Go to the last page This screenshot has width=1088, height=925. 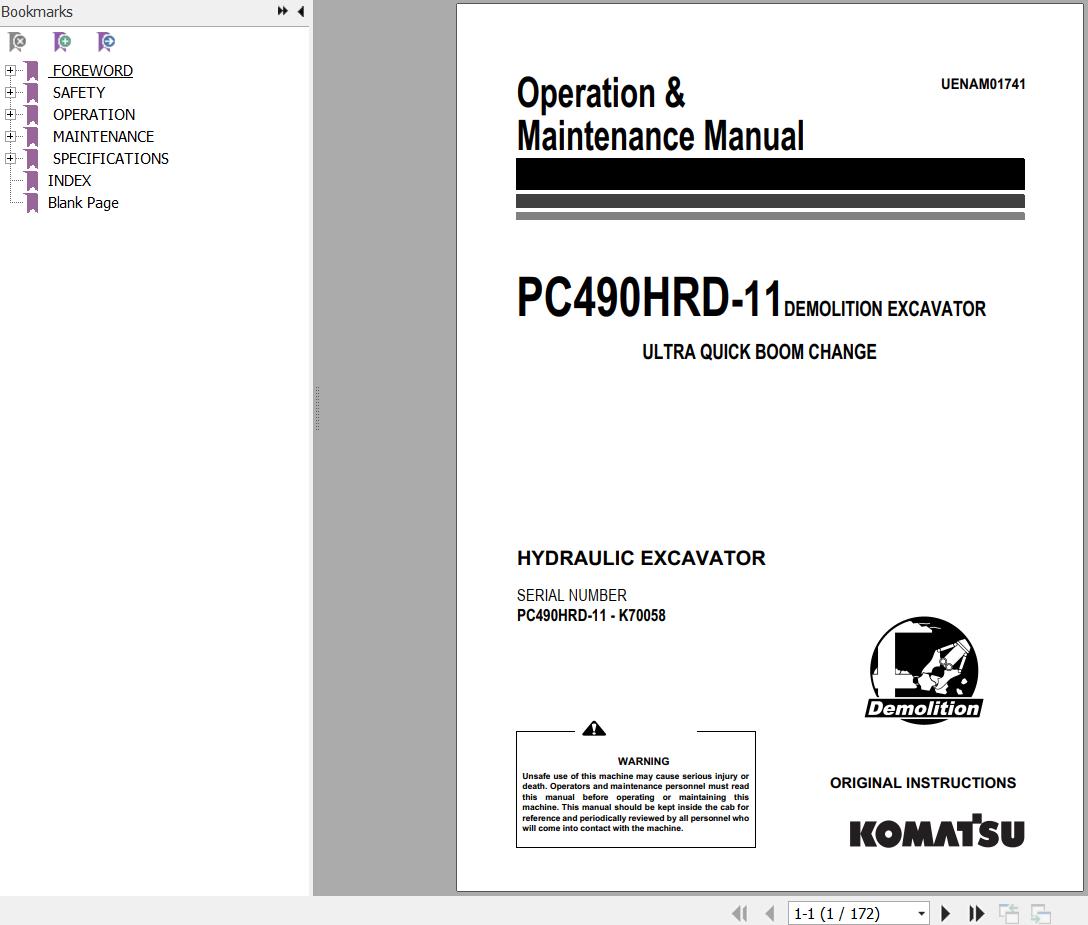[x=976, y=913]
